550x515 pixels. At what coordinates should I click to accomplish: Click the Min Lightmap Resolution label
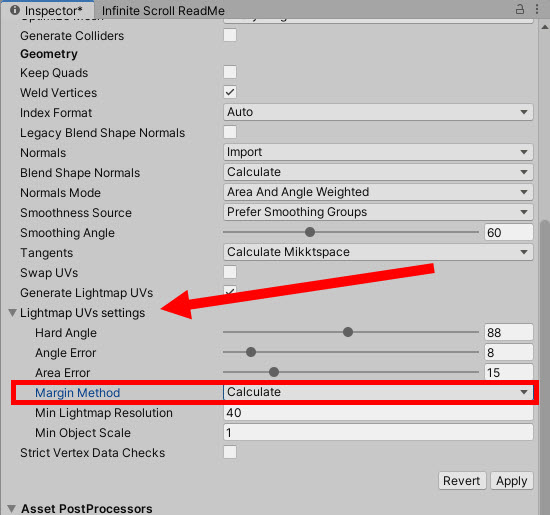tap(104, 413)
